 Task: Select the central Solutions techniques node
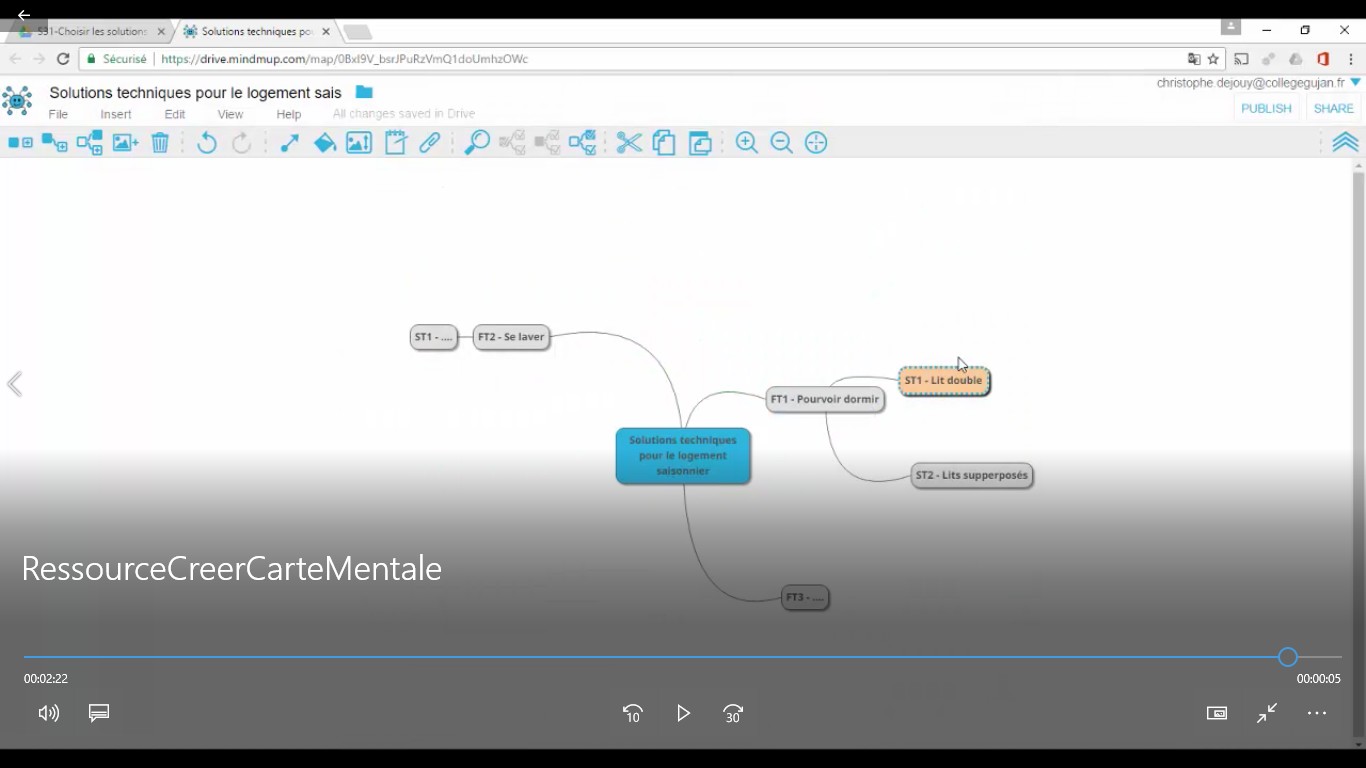pos(683,456)
